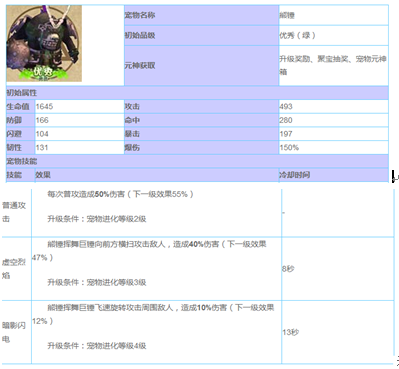399x369 pixels.
Task: Click the 冷却时间 column header
Action: (x=334, y=175)
